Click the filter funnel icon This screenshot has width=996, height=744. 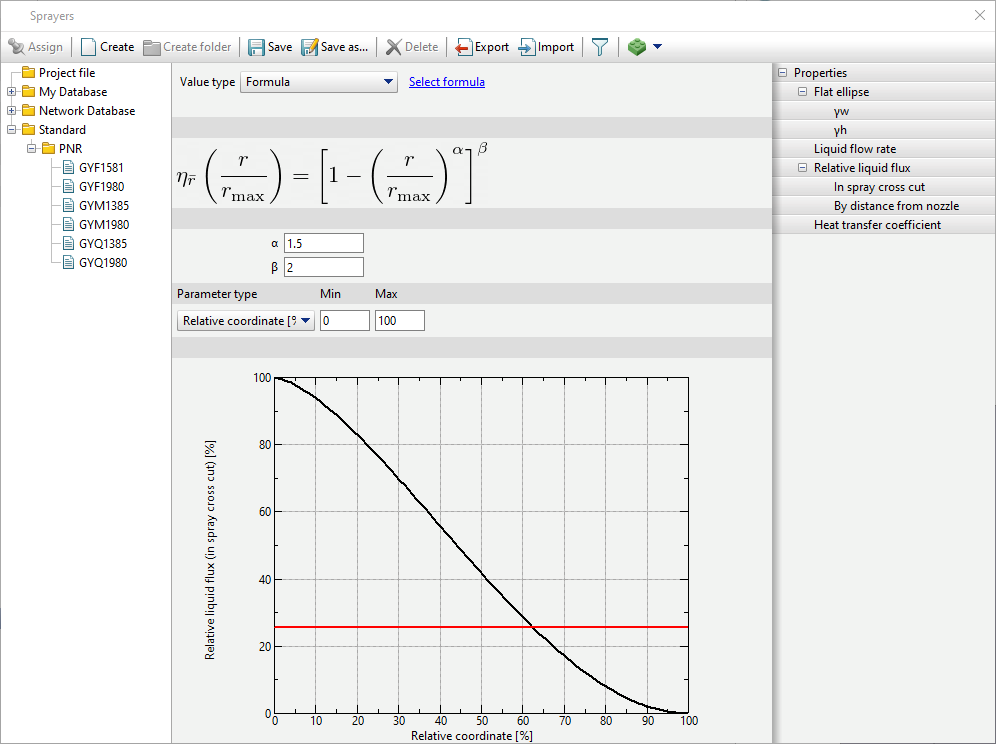click(599, 47)
